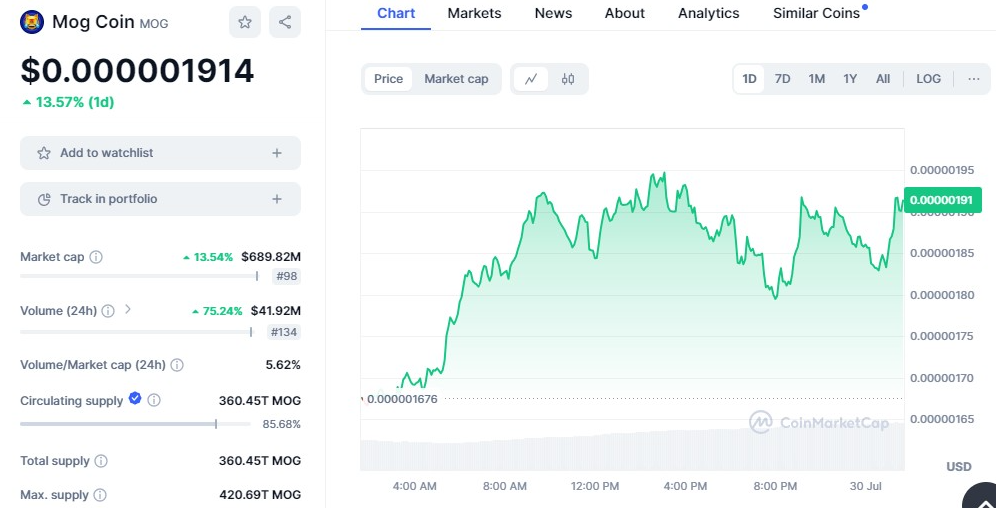
Task: Click plus icon on Add to watchlist
Action: pyautogui.click(x=276, y=153)
